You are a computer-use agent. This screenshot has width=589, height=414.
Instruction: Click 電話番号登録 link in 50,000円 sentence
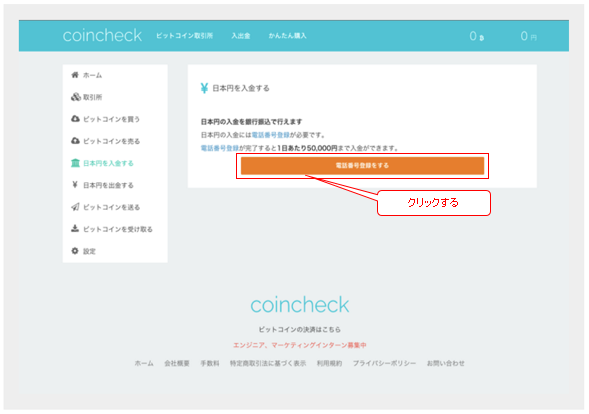pyautogui.click(x=220, y=148)
